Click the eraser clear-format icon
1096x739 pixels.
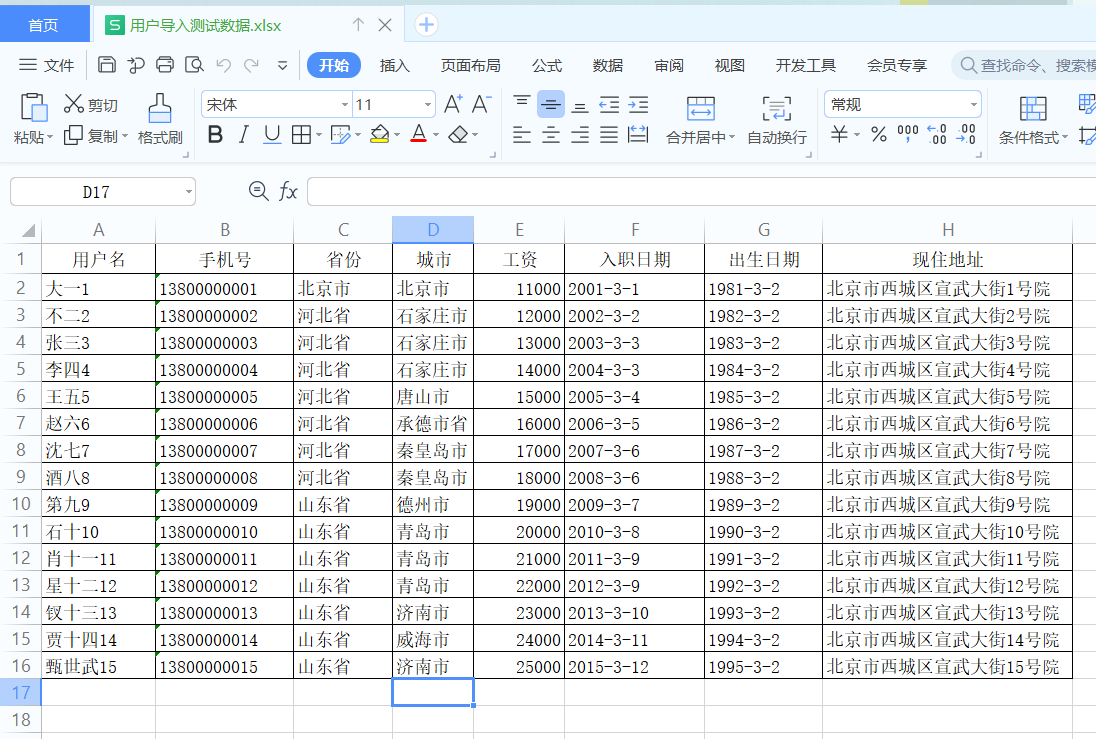point(458,134)
